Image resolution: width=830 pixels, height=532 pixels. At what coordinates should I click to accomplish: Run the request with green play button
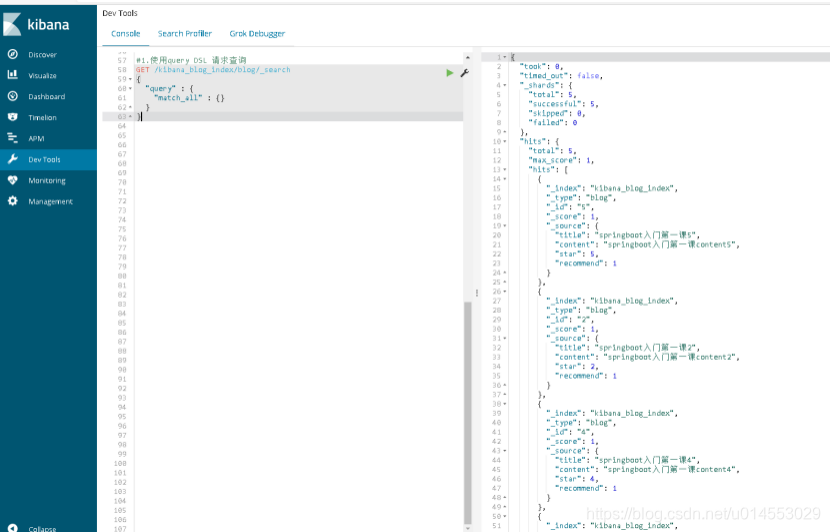pyautogui.click(x=449, y=73)
